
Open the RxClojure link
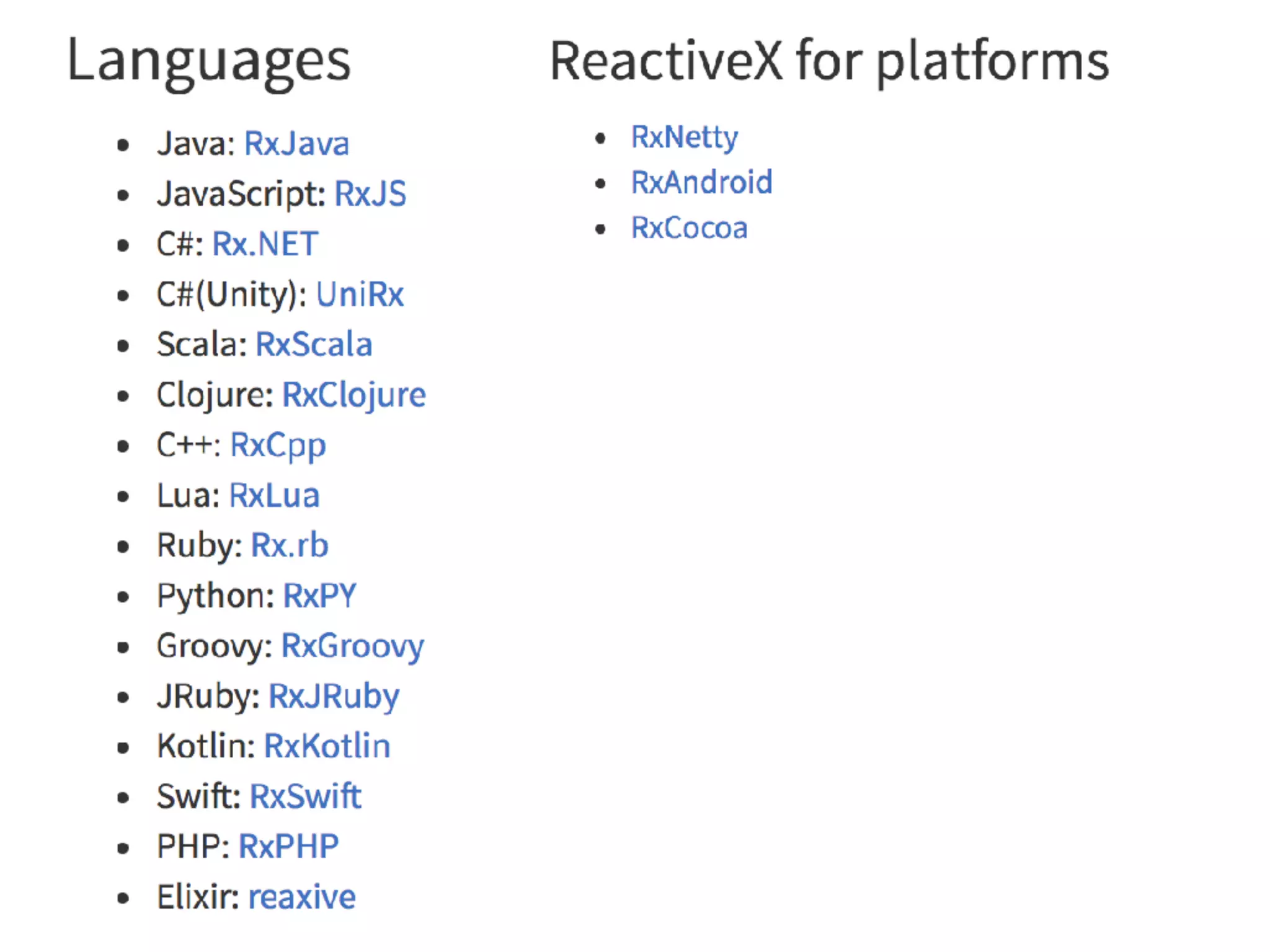[x=353, y=395]
